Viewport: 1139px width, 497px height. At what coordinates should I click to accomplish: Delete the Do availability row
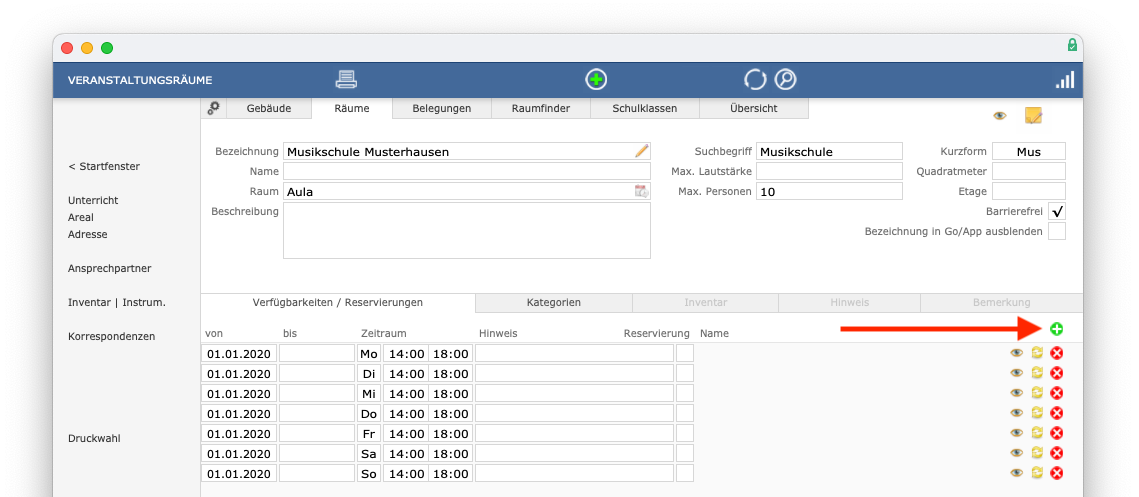tap(1057, 413)
